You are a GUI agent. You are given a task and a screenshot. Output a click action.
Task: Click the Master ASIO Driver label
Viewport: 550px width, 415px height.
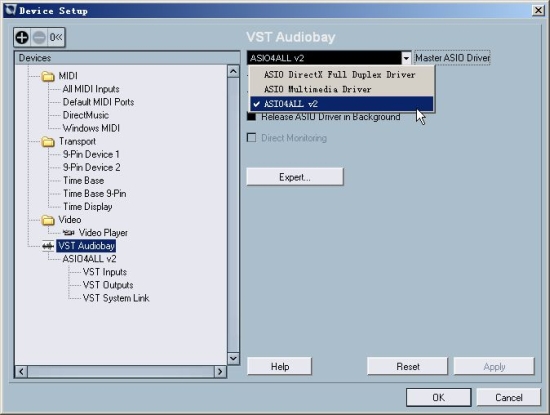point(452,58)
